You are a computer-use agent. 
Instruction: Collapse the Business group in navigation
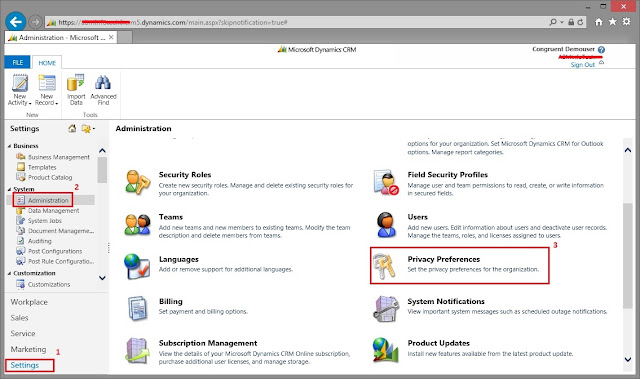pyautogui.click(x=9, y=146)
